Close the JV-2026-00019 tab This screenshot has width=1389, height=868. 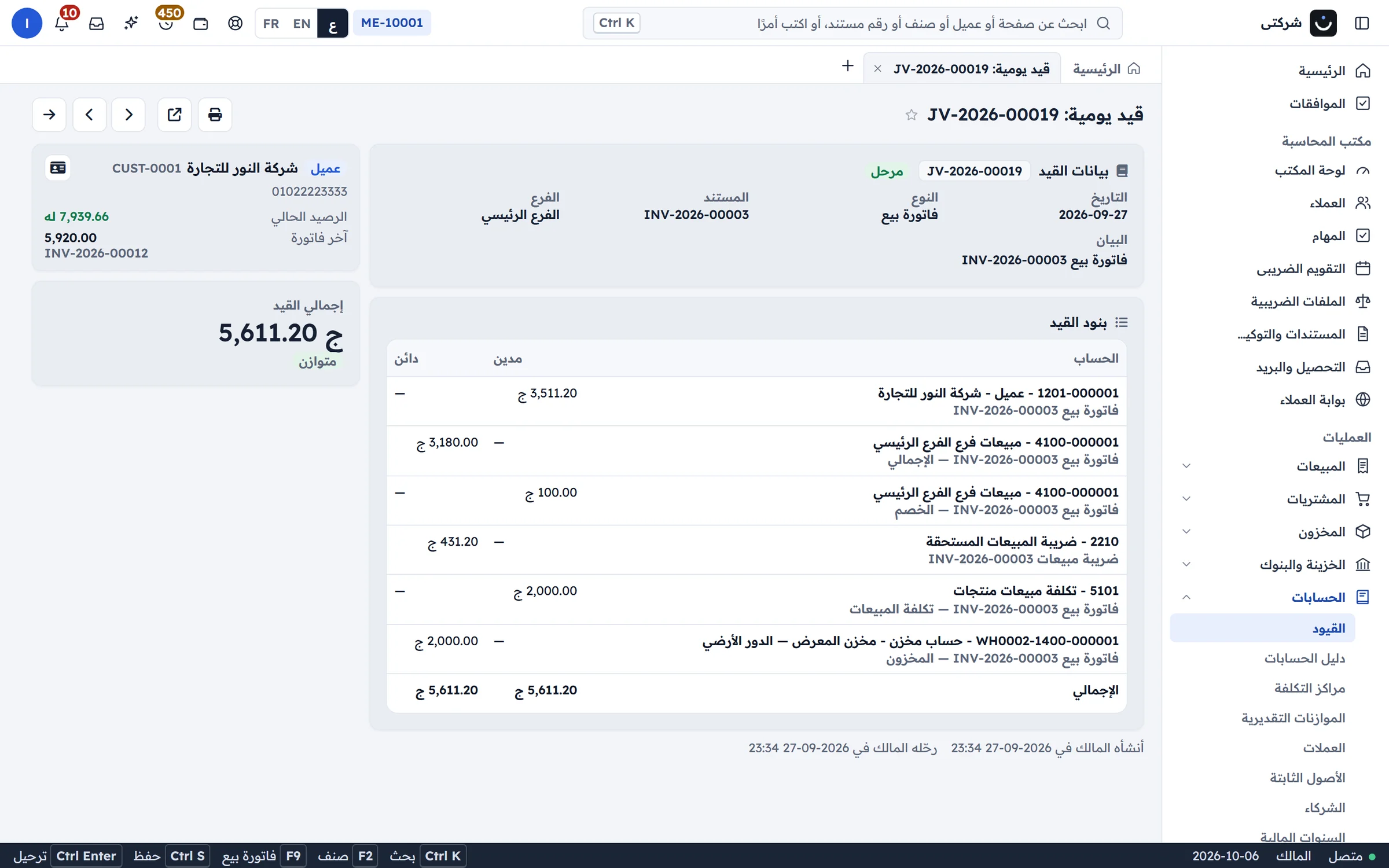click(878, 69)
